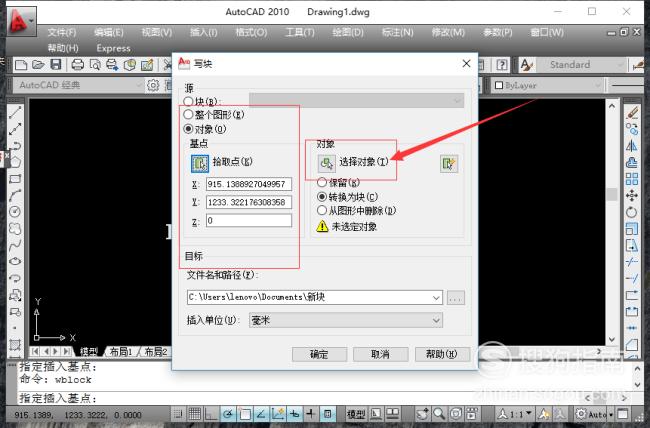Click the 确定 button
The image size is (650, 428).
tap(319, 355)
